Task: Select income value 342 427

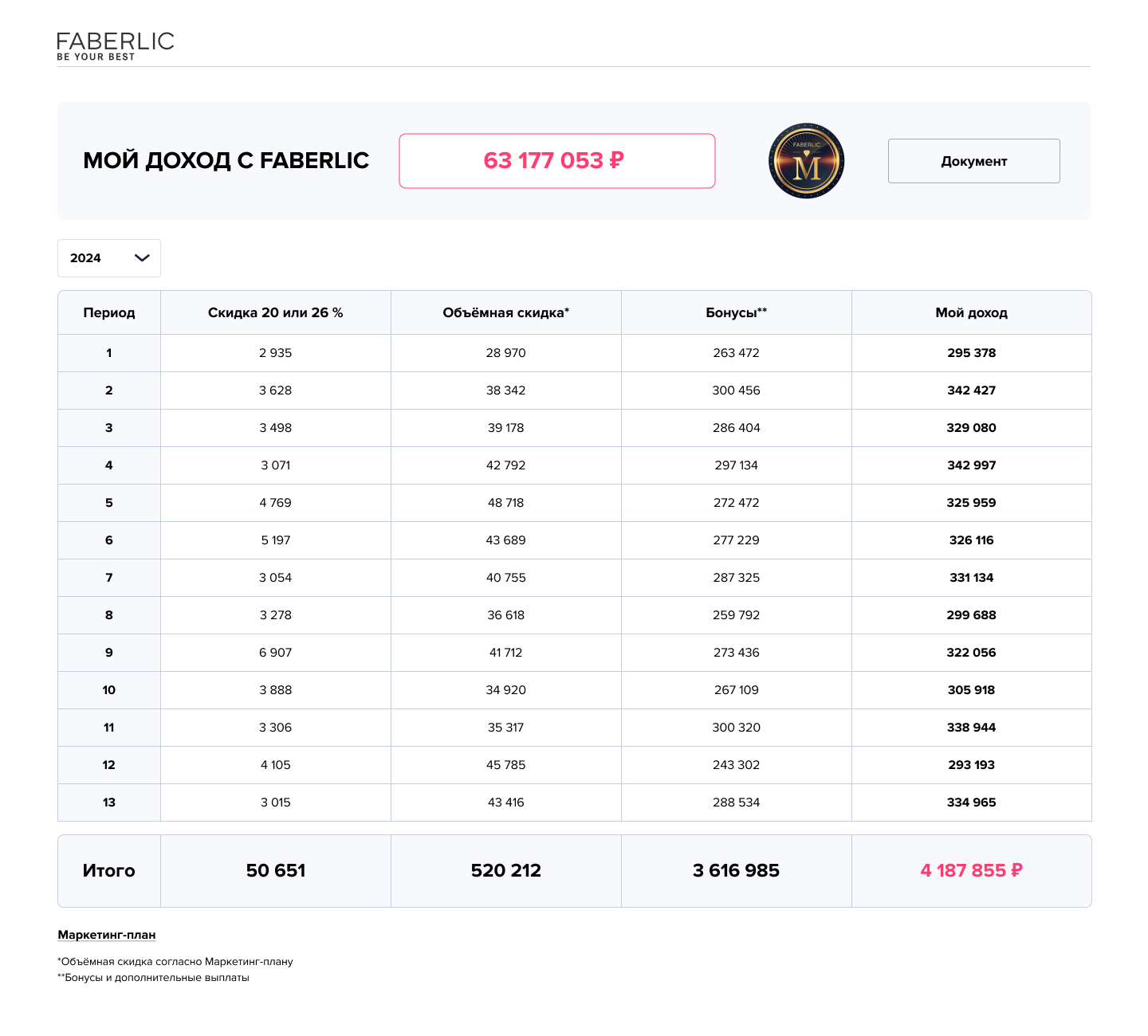Action: tap(972, 390)
